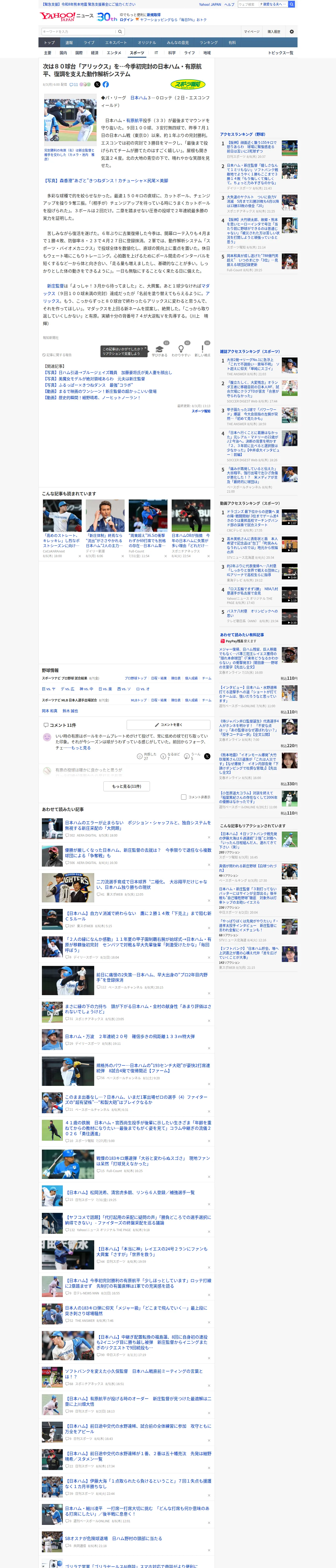The height and width of the screenshot is (1568, 336).
Task: Open the article's main pitcher photo
Action: click(70, 120)
